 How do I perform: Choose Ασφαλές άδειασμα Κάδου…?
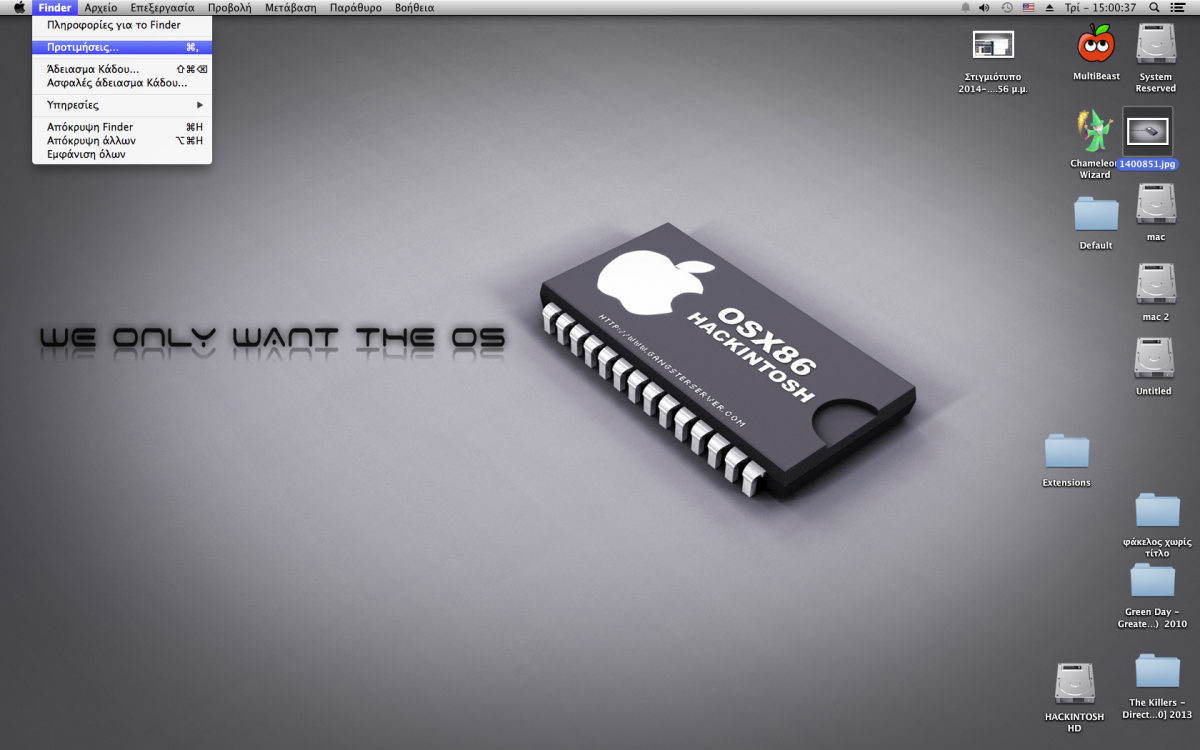[x=122, y=83]
